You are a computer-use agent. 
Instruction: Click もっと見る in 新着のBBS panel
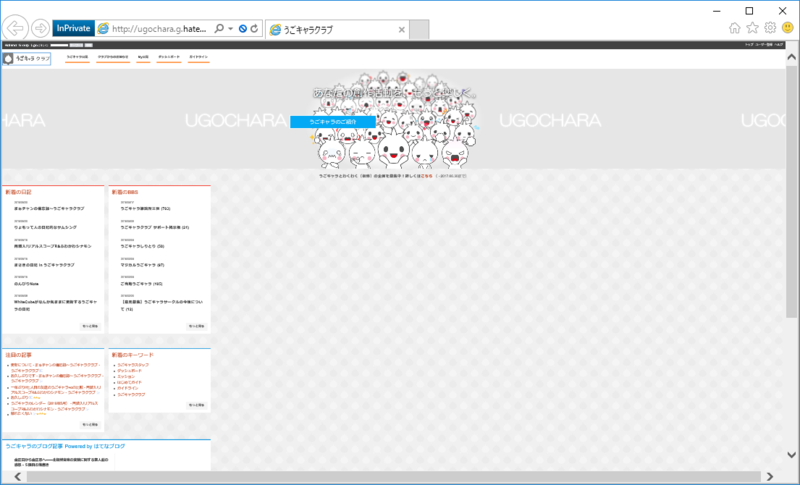[196, 326]
